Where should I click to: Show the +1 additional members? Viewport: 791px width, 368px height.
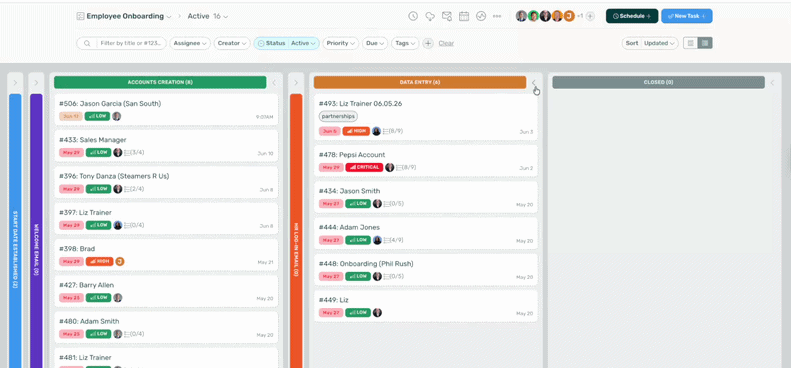coord(580,16)
